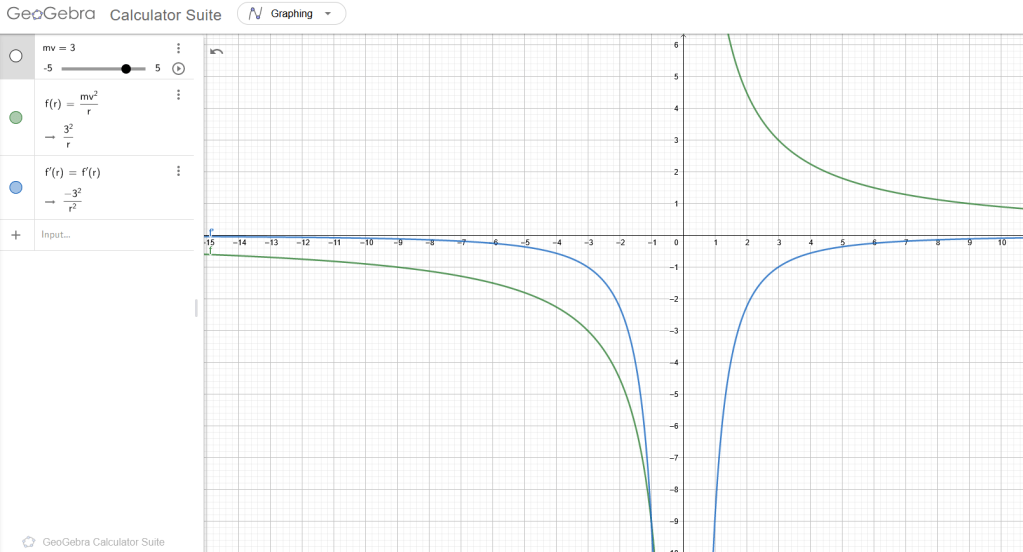Expand the Graphing dropdown arrow
1023x552 pixels.
(x=328, y=14)
